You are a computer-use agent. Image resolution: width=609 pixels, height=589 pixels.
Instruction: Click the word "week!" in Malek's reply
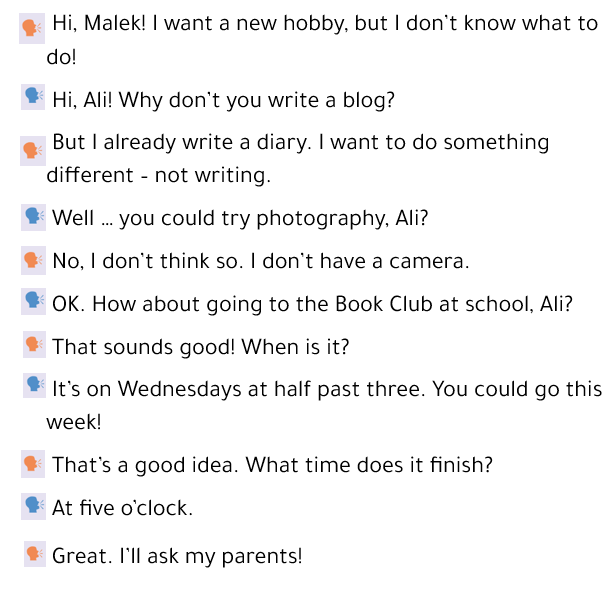coord(74,422)
